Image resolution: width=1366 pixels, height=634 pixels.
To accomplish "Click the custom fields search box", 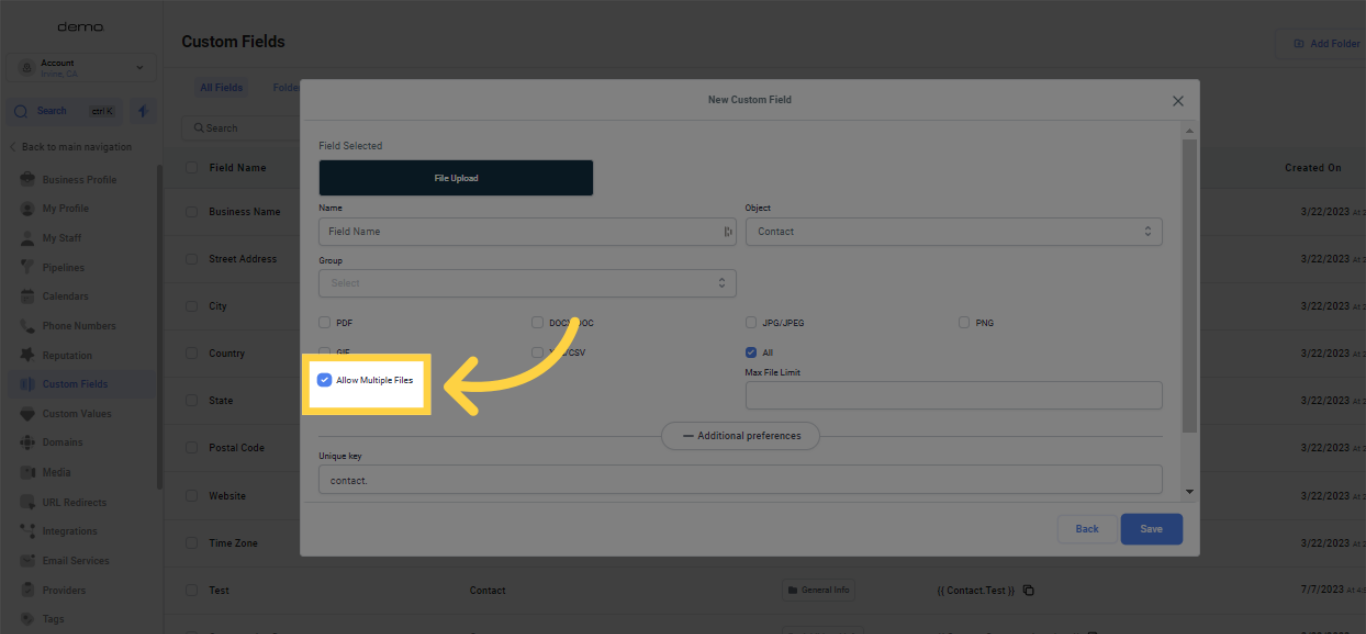I will [x=241, y=128].
